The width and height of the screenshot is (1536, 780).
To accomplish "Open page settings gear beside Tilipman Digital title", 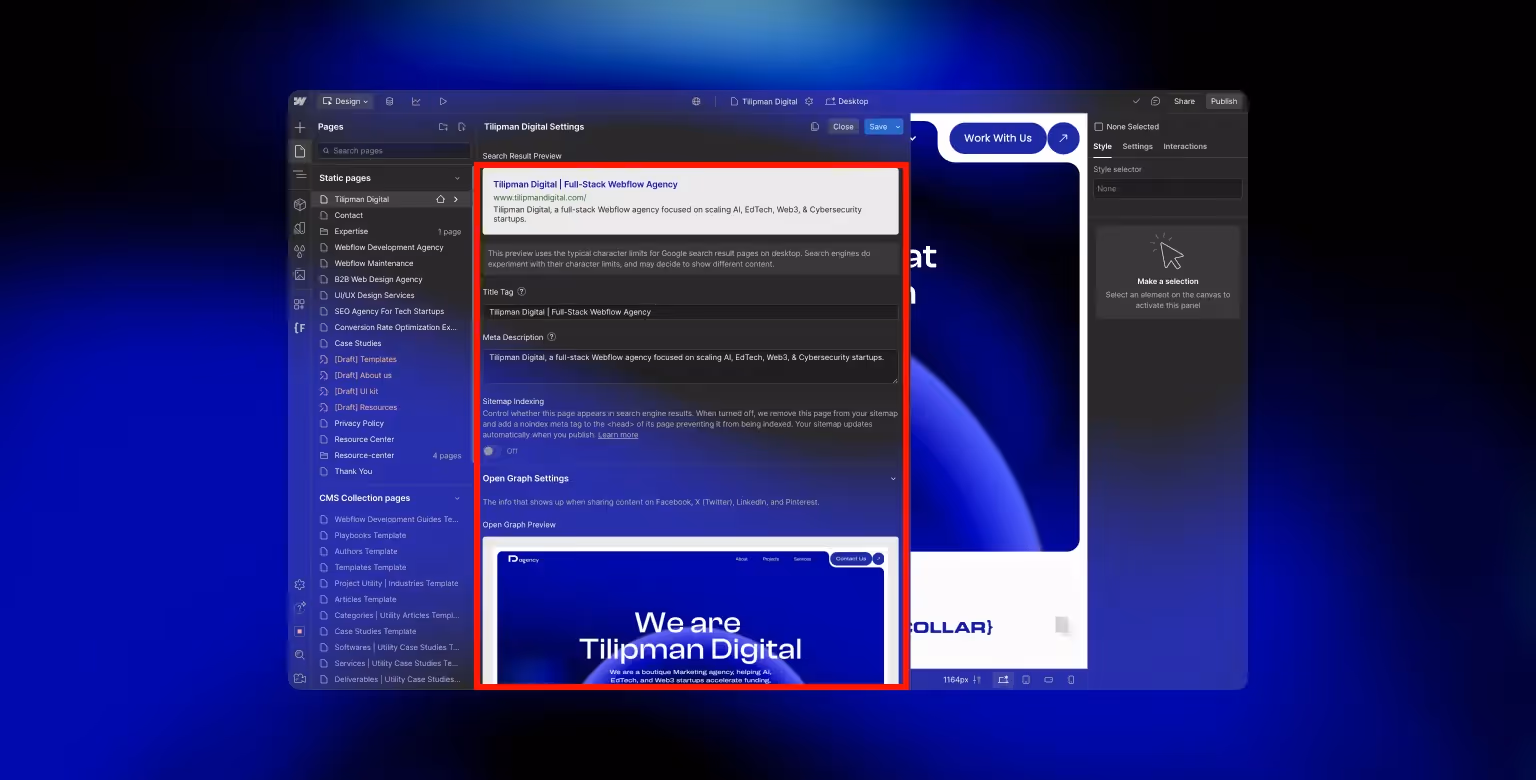I will click(809, 101).
